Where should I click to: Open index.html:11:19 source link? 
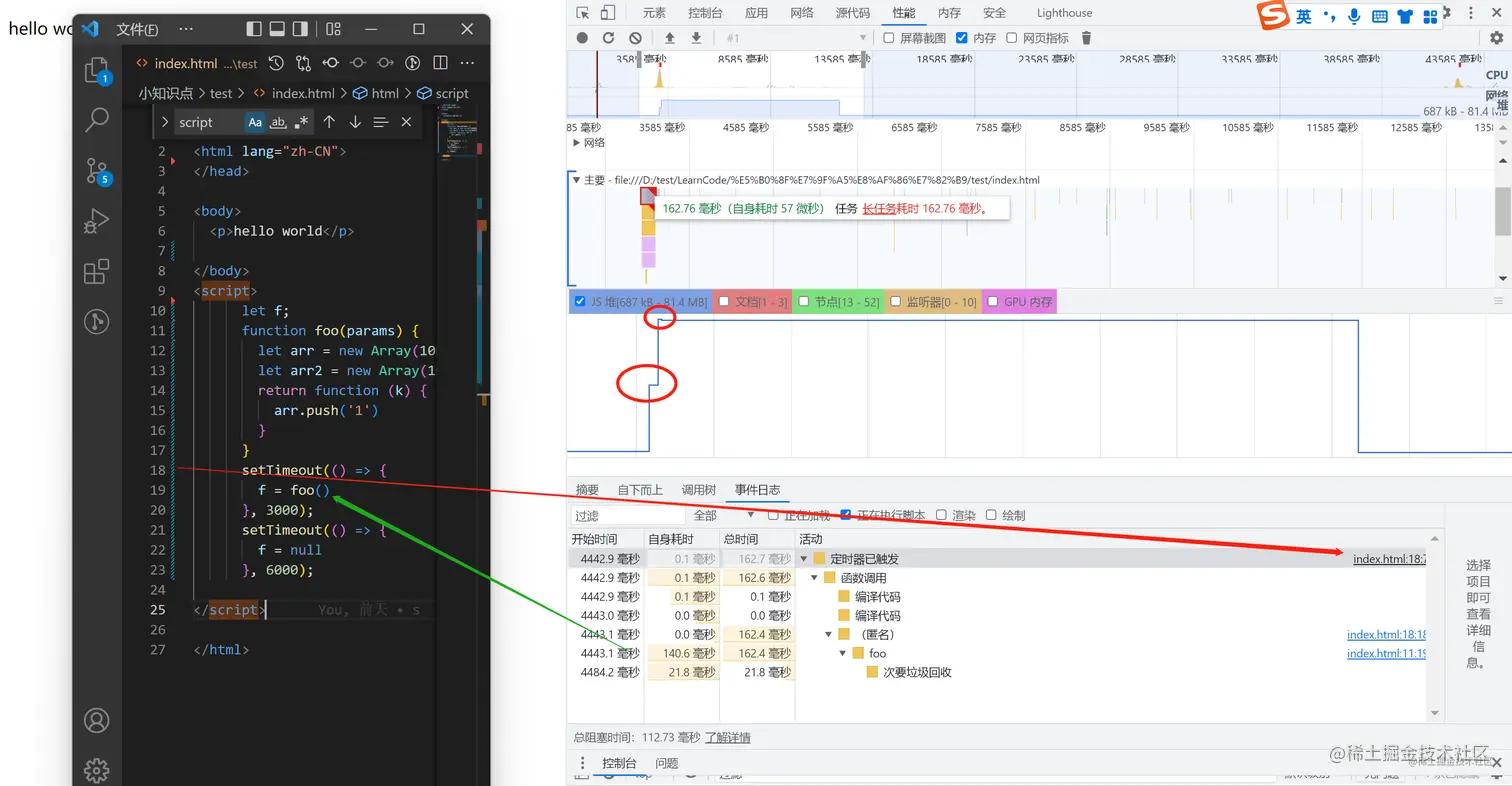[1386, 653]
